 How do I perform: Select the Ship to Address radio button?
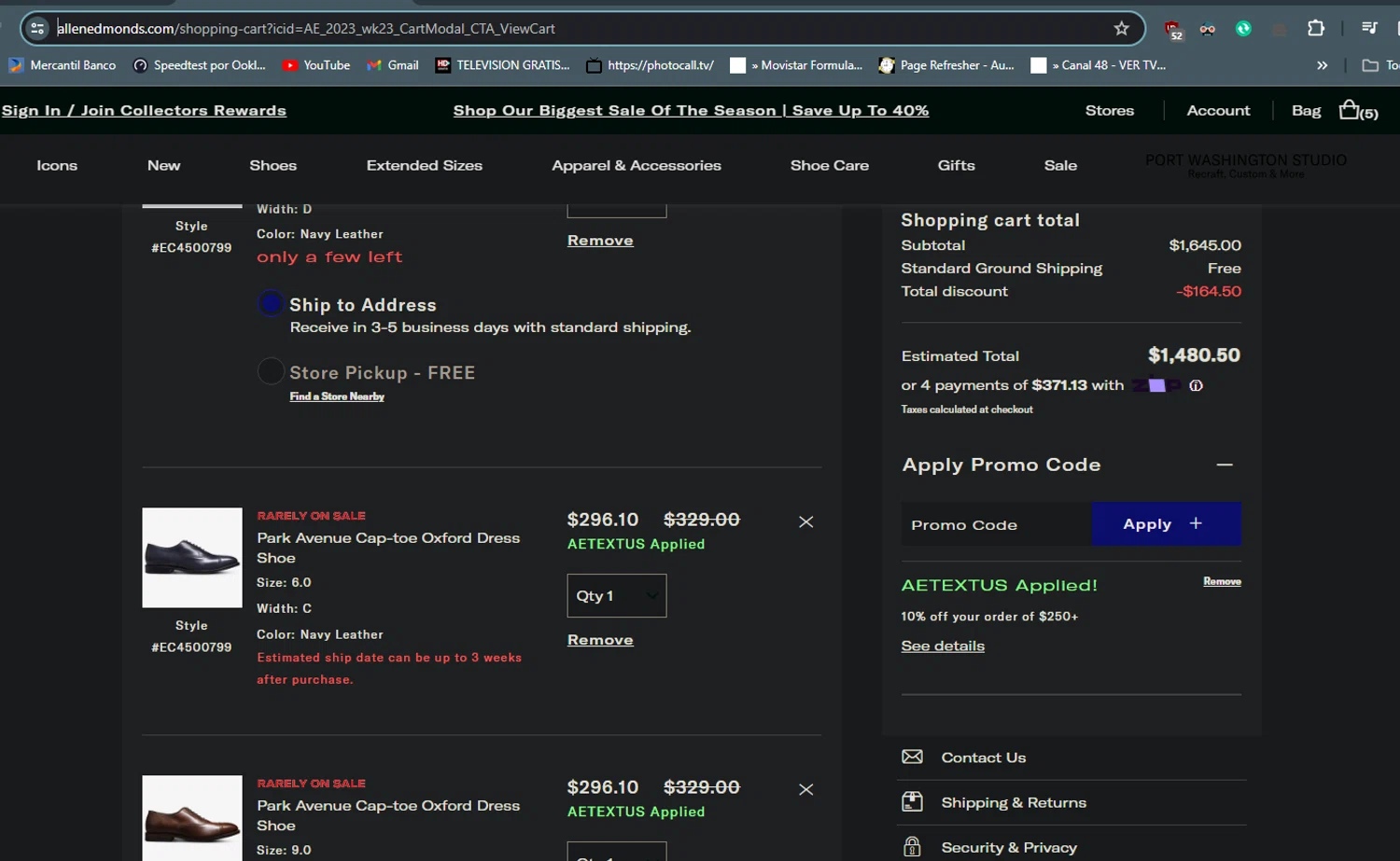(271, 304)
